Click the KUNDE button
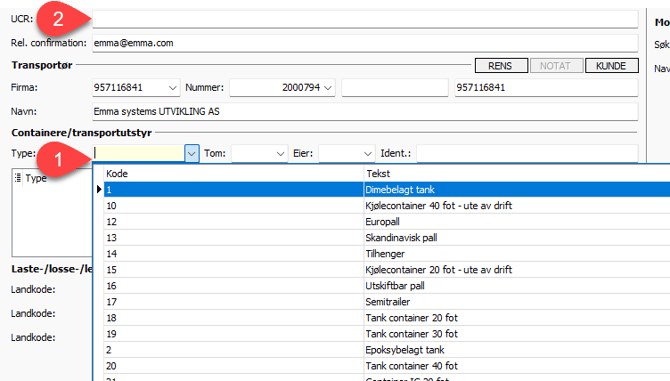This screenshot has height=381, width=670. tap(611, 66)
